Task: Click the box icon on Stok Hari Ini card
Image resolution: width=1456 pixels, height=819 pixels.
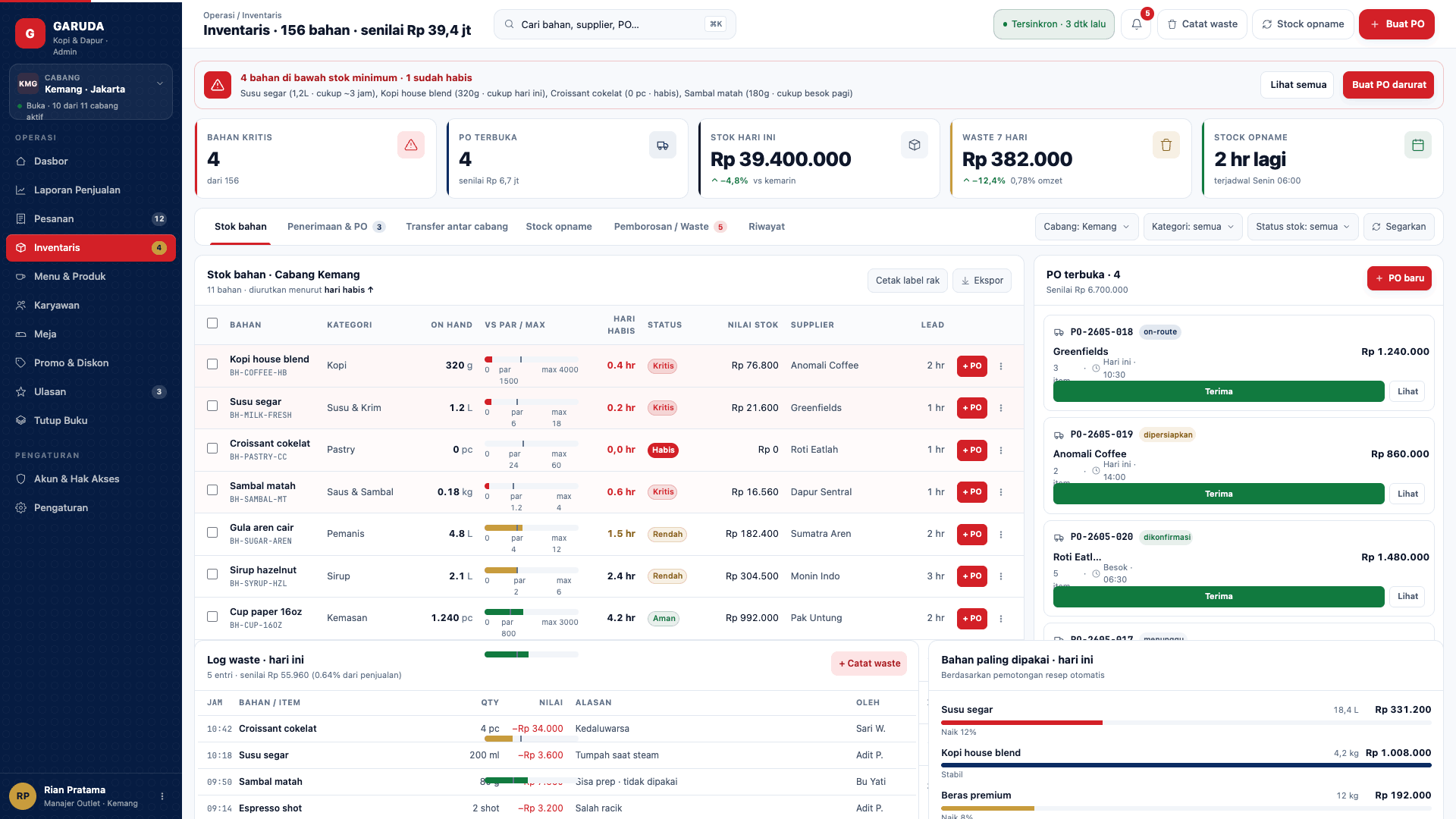Action: coord(914,145)
